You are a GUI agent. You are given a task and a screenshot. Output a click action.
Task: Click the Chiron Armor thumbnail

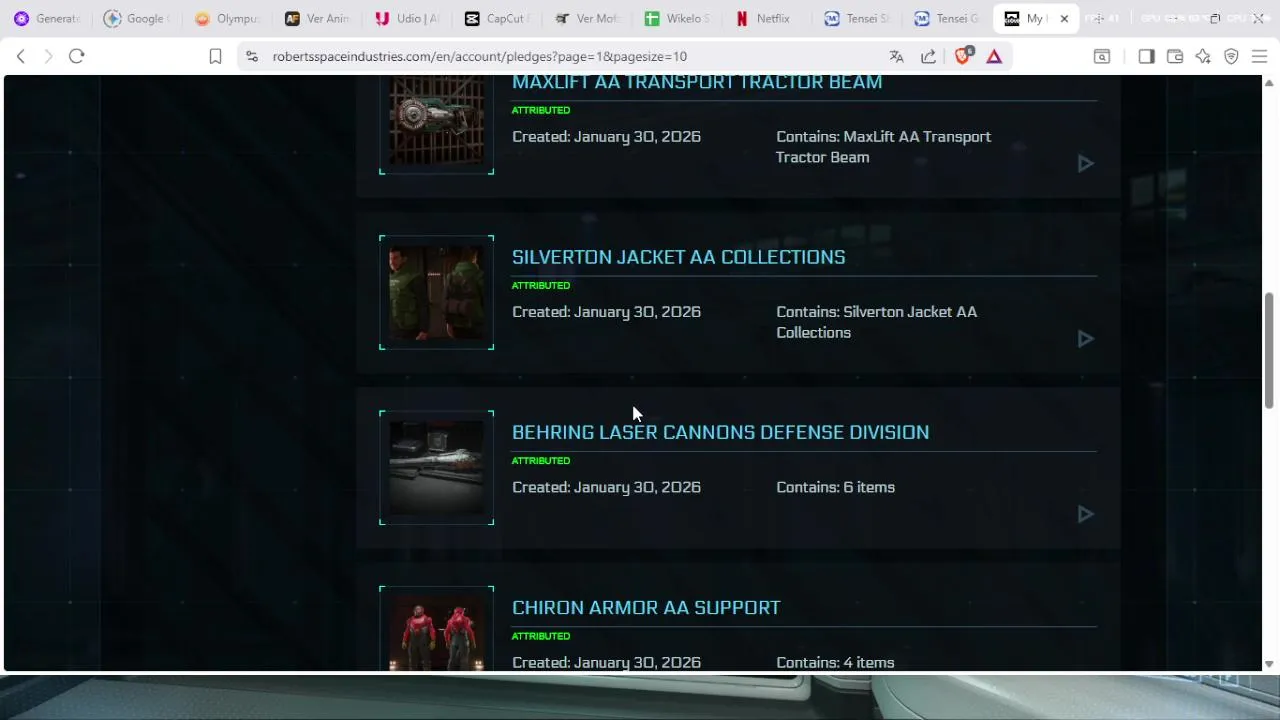(x=437, y=630)
